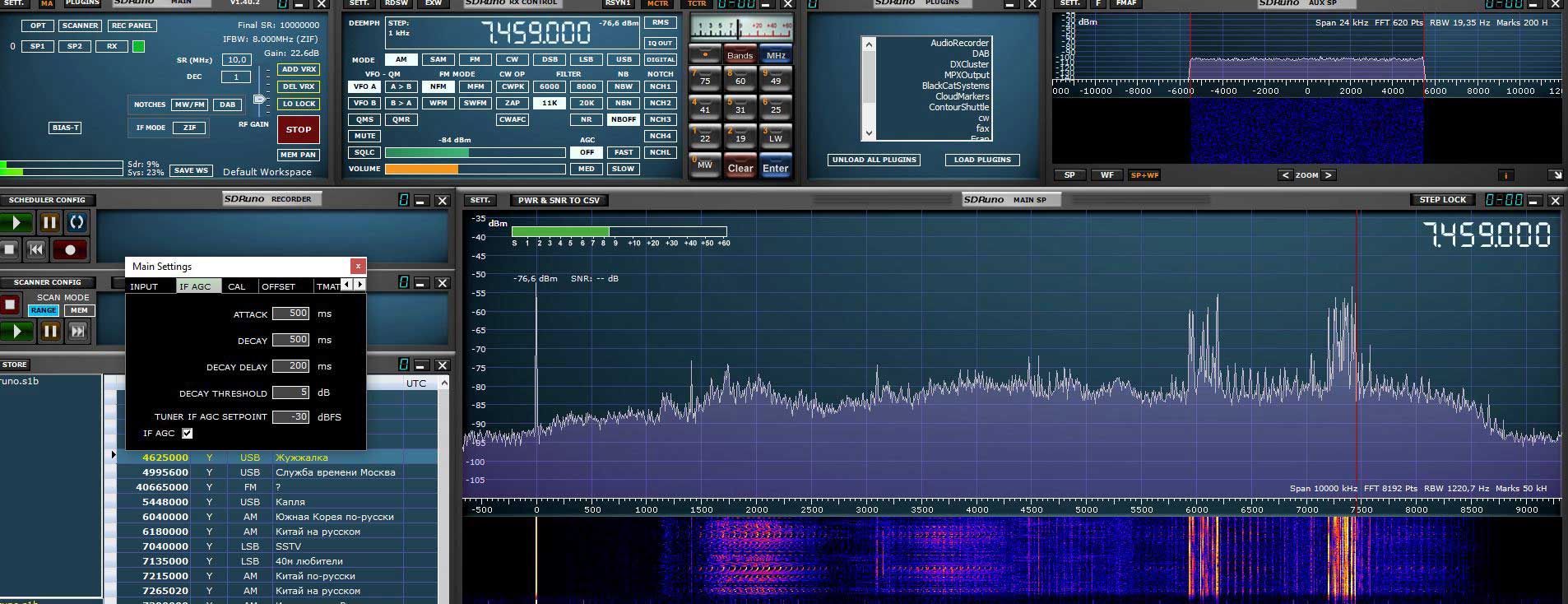
Task: Open SCHEDULER CONFIG
Action: pyautogui.click(x=47, y=200)
